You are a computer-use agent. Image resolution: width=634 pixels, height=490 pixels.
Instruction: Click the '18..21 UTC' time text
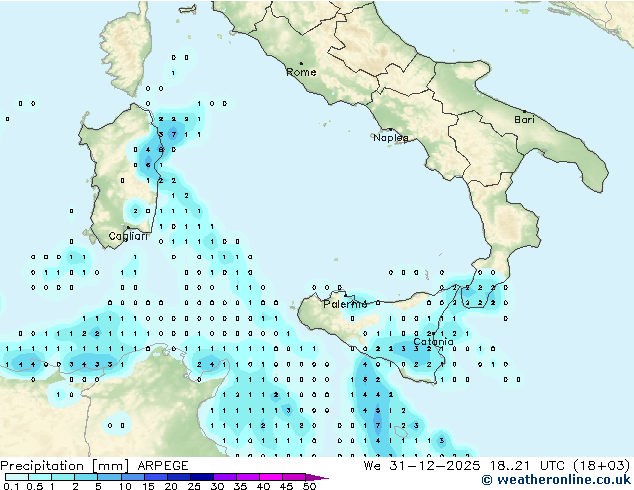pos(530,466)
